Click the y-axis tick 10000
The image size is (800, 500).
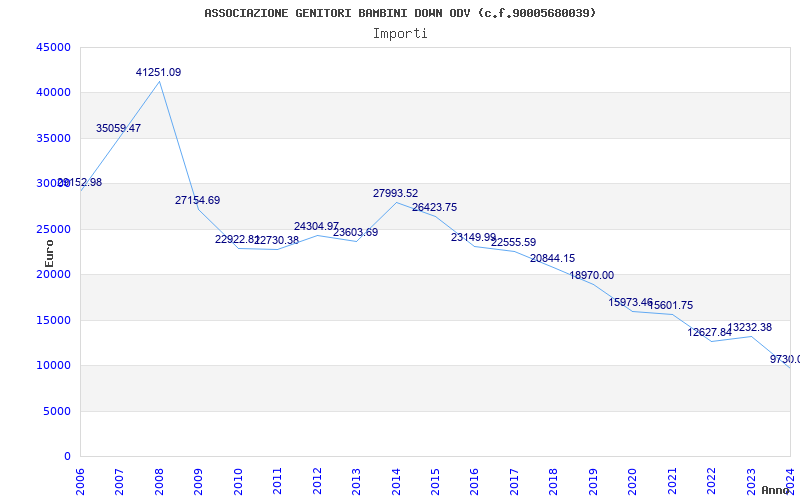click(x=54, y=366)
